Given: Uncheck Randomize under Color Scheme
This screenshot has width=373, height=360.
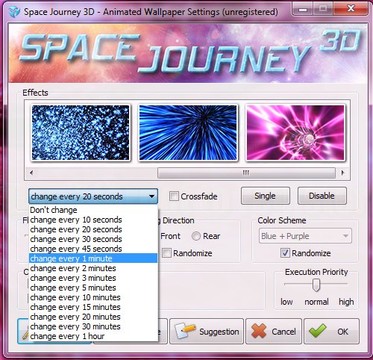Looking at the screenshot, I should [285, 253].
